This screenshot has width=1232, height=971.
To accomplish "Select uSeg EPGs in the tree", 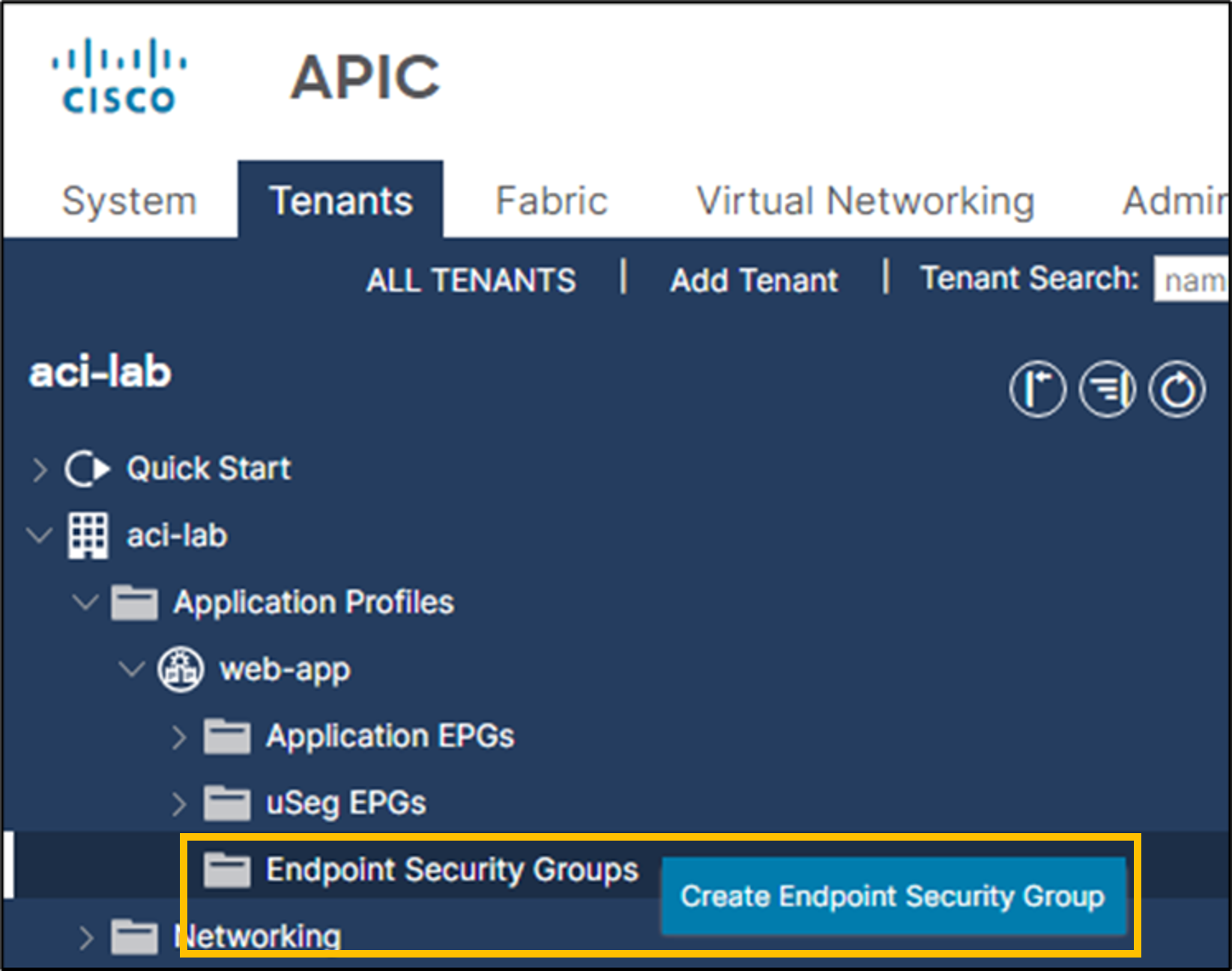I will point(346,803).
